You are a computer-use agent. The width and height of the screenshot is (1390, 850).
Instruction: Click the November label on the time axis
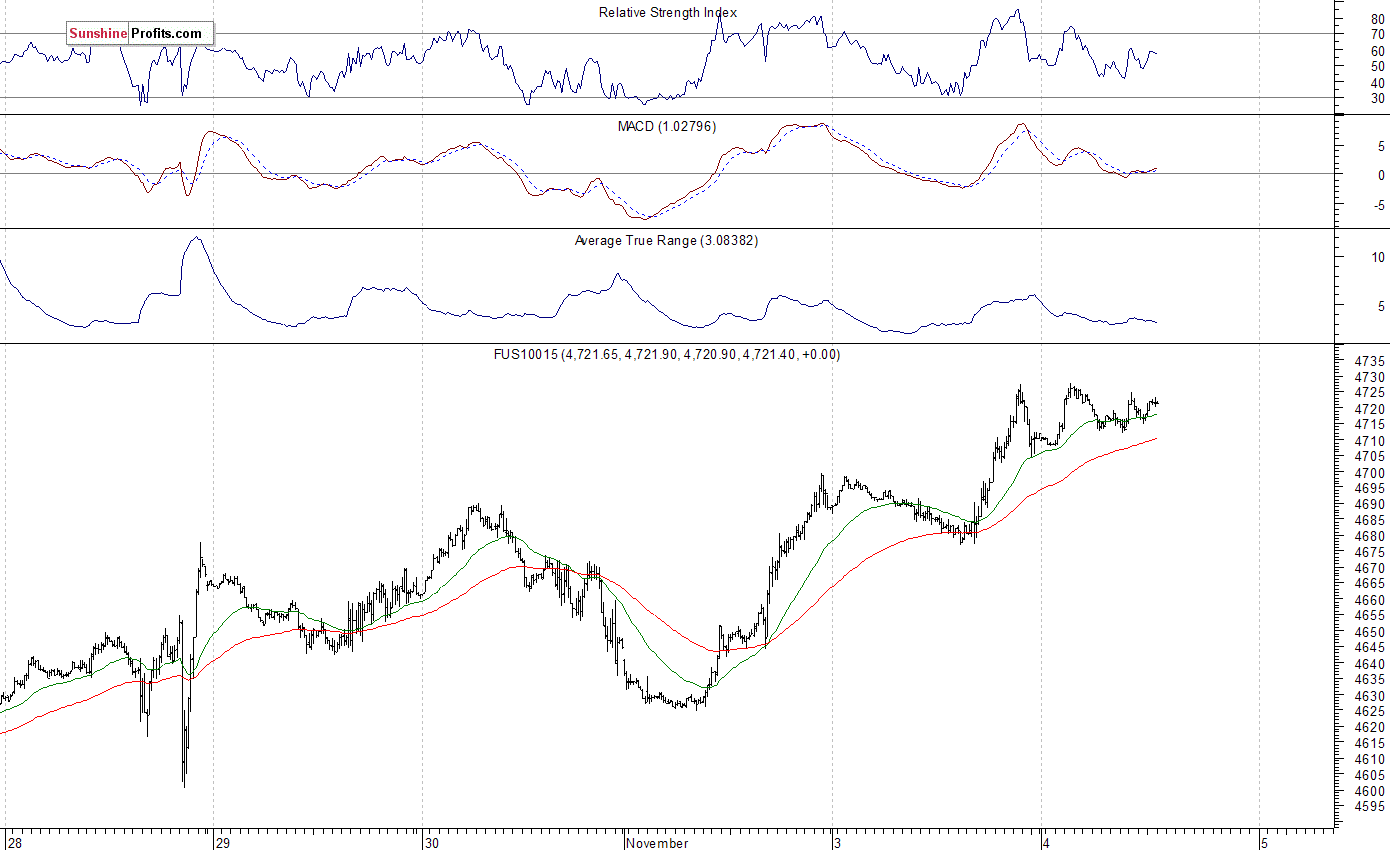click(657, 843)
